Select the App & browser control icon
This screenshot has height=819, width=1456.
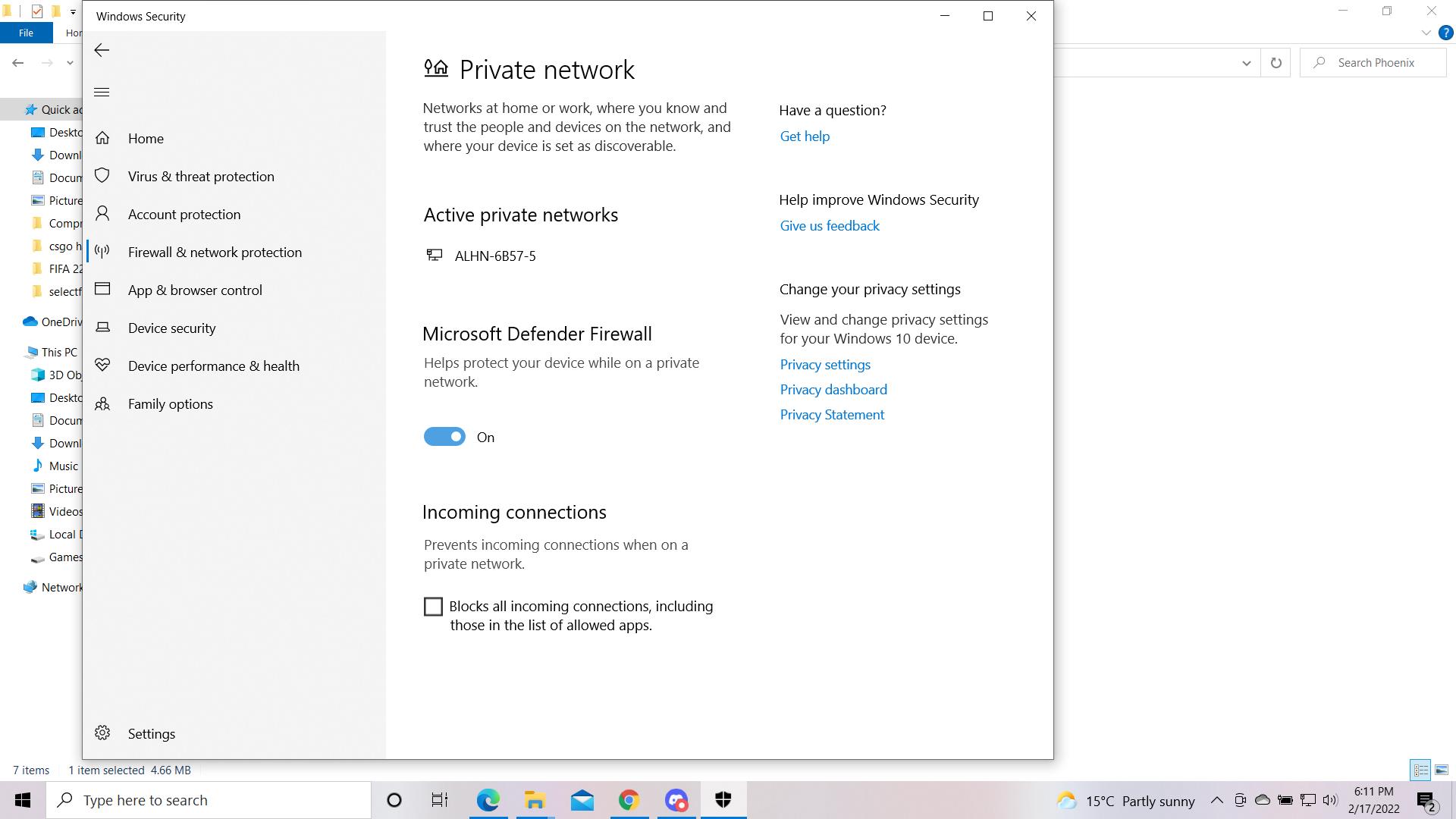pos(102,290)
